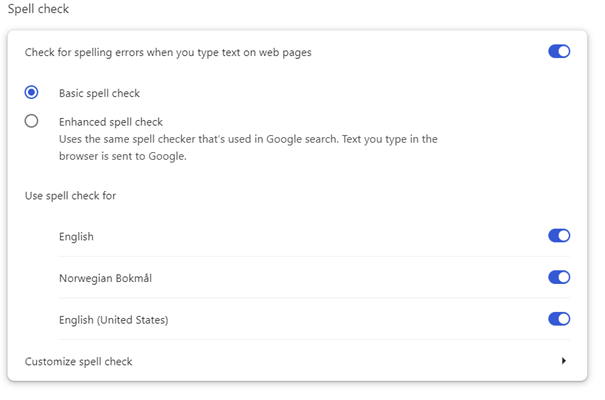Click the 'Use spell check for' heading

click(70, 196)
